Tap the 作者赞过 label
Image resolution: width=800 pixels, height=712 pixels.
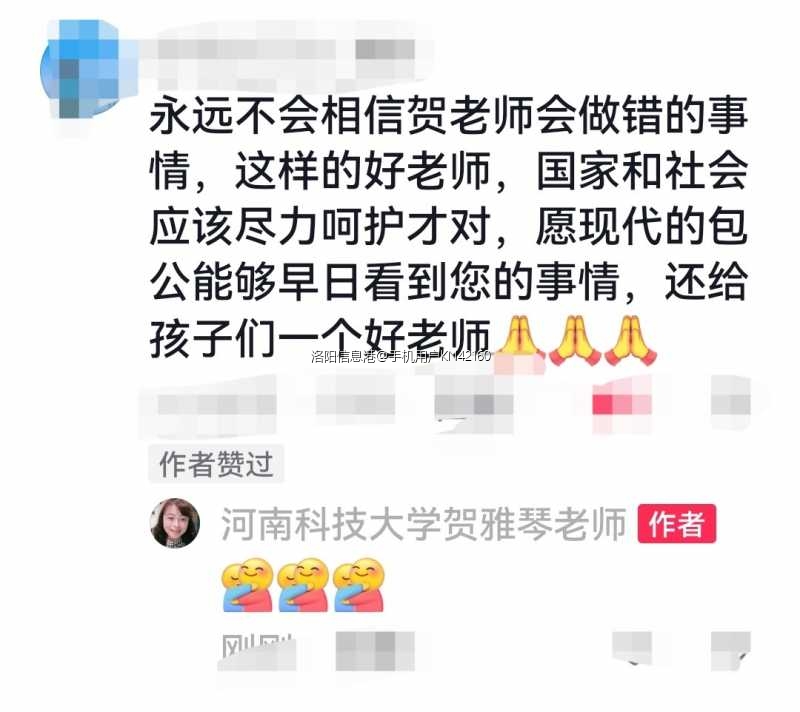tap(216, 464)
